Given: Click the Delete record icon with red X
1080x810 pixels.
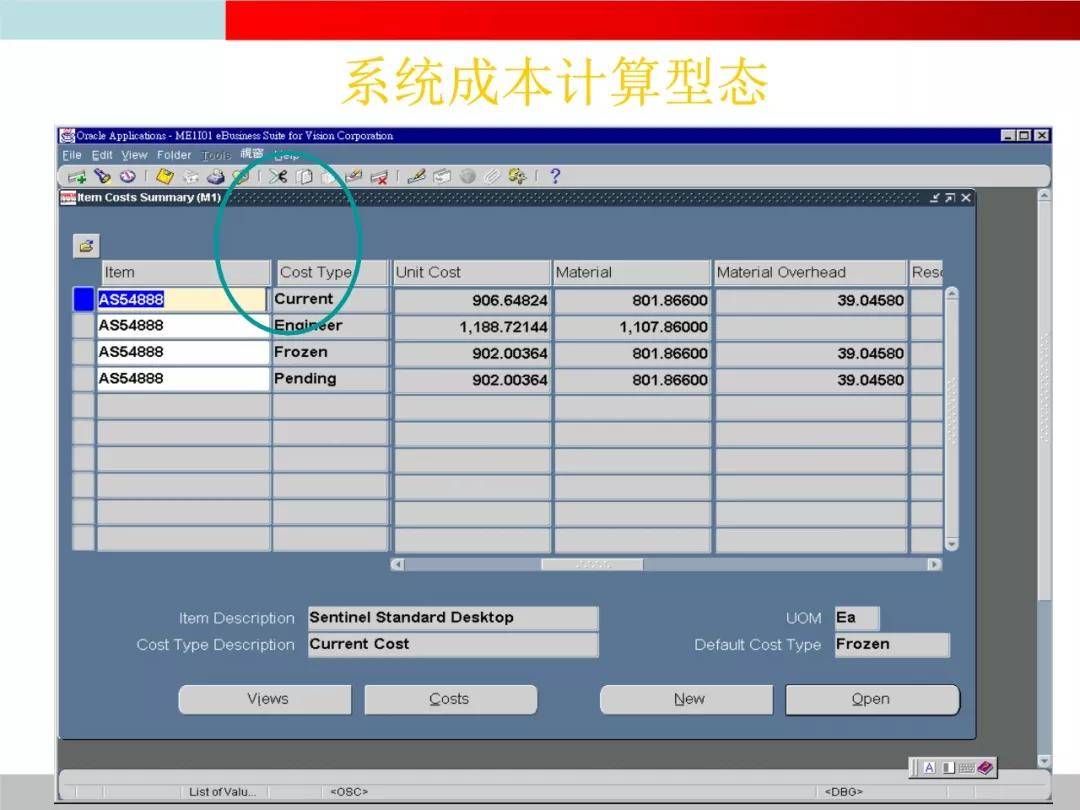Looking at the screenshot, I should pos(379,177).
